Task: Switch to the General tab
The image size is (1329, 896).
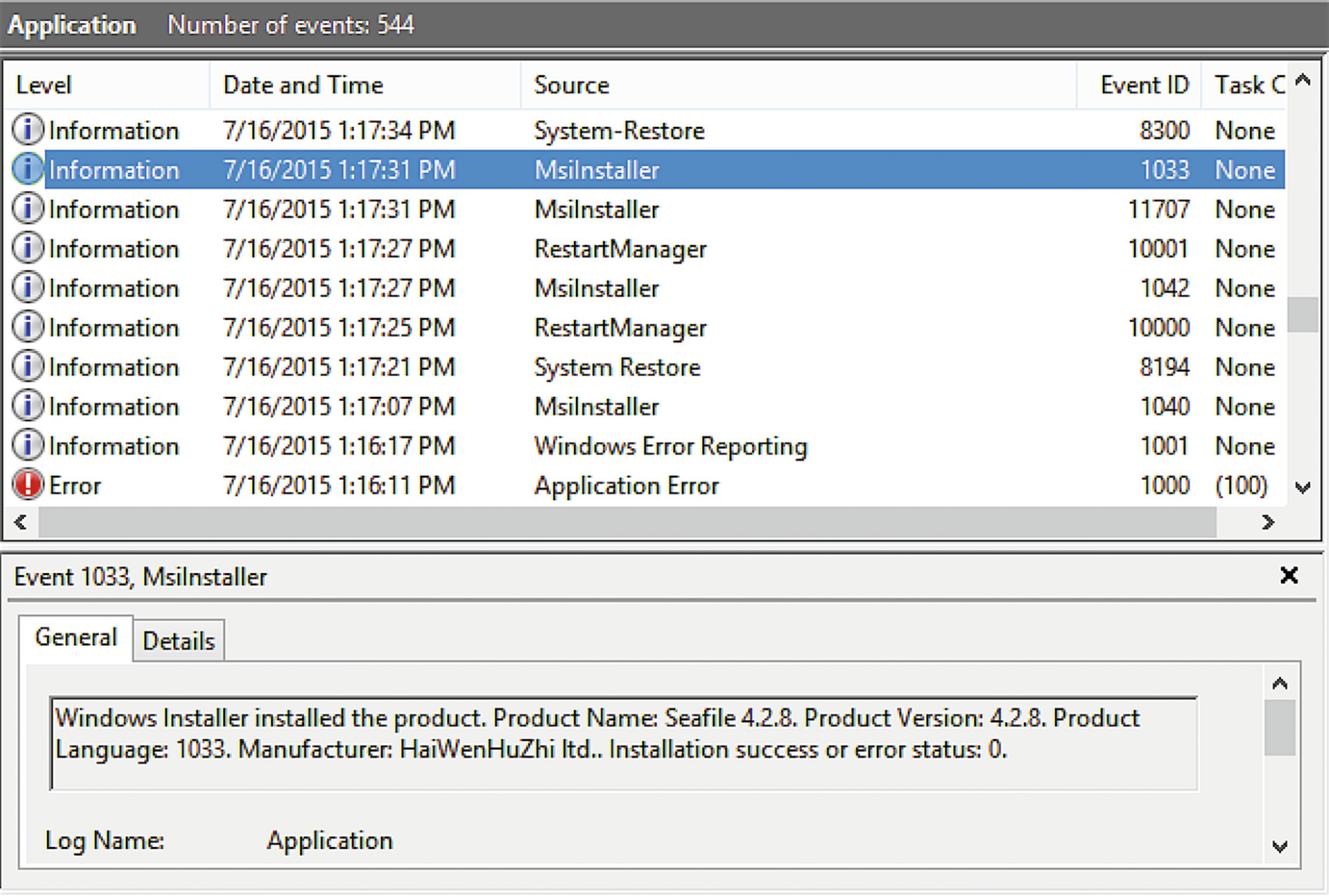Action: pos(76,637)
